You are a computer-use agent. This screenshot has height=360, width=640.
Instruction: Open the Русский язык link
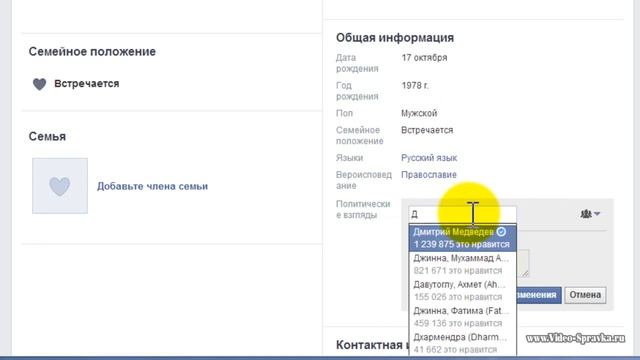coord(429,158)
